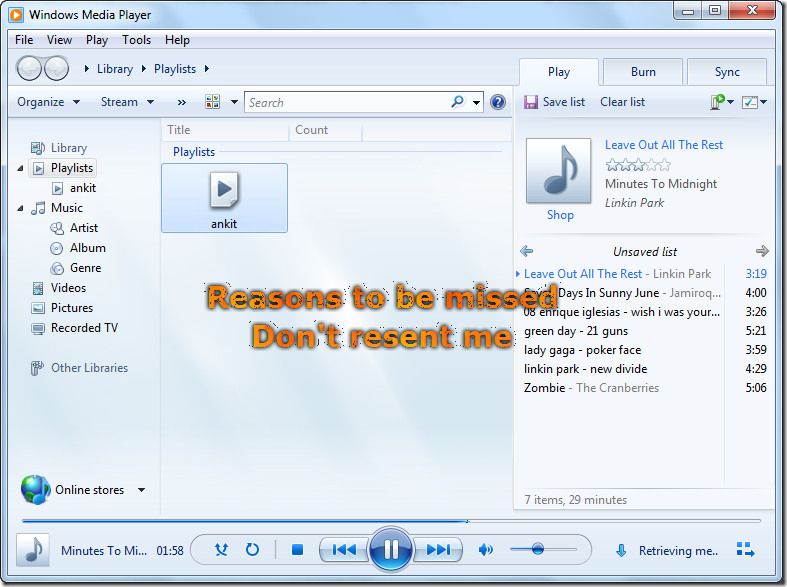The width and height of the screenshot is (787, 587).
Task: Open the Help menu
Action: coord(177,40)
